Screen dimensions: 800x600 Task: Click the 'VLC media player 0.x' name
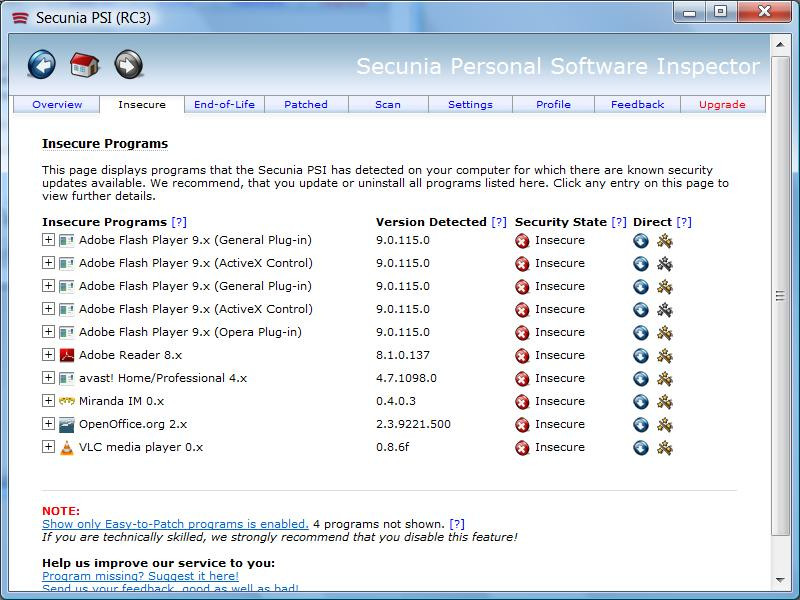coord(141,447)
